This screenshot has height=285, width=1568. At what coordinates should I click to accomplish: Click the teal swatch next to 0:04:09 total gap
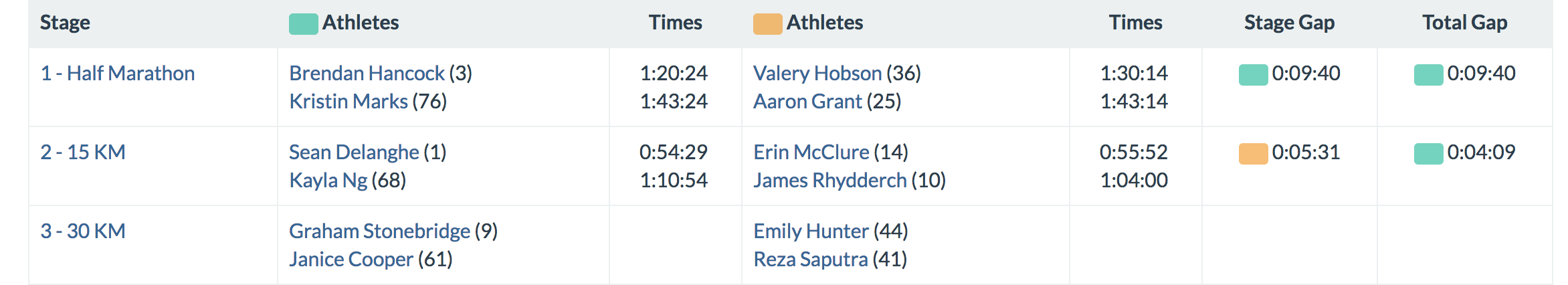pos(1428,153)
